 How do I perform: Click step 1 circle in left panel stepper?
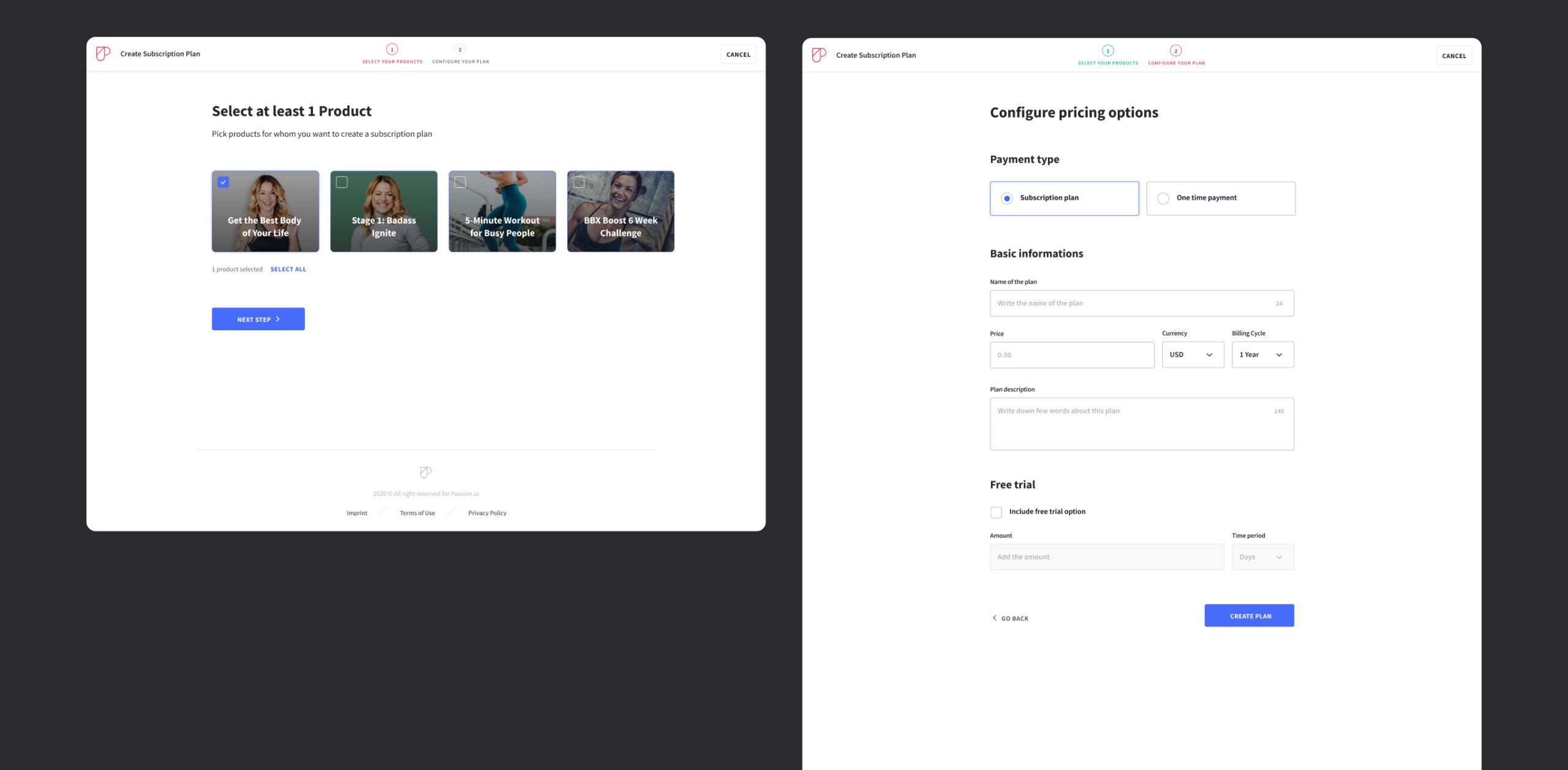(392, 50)
